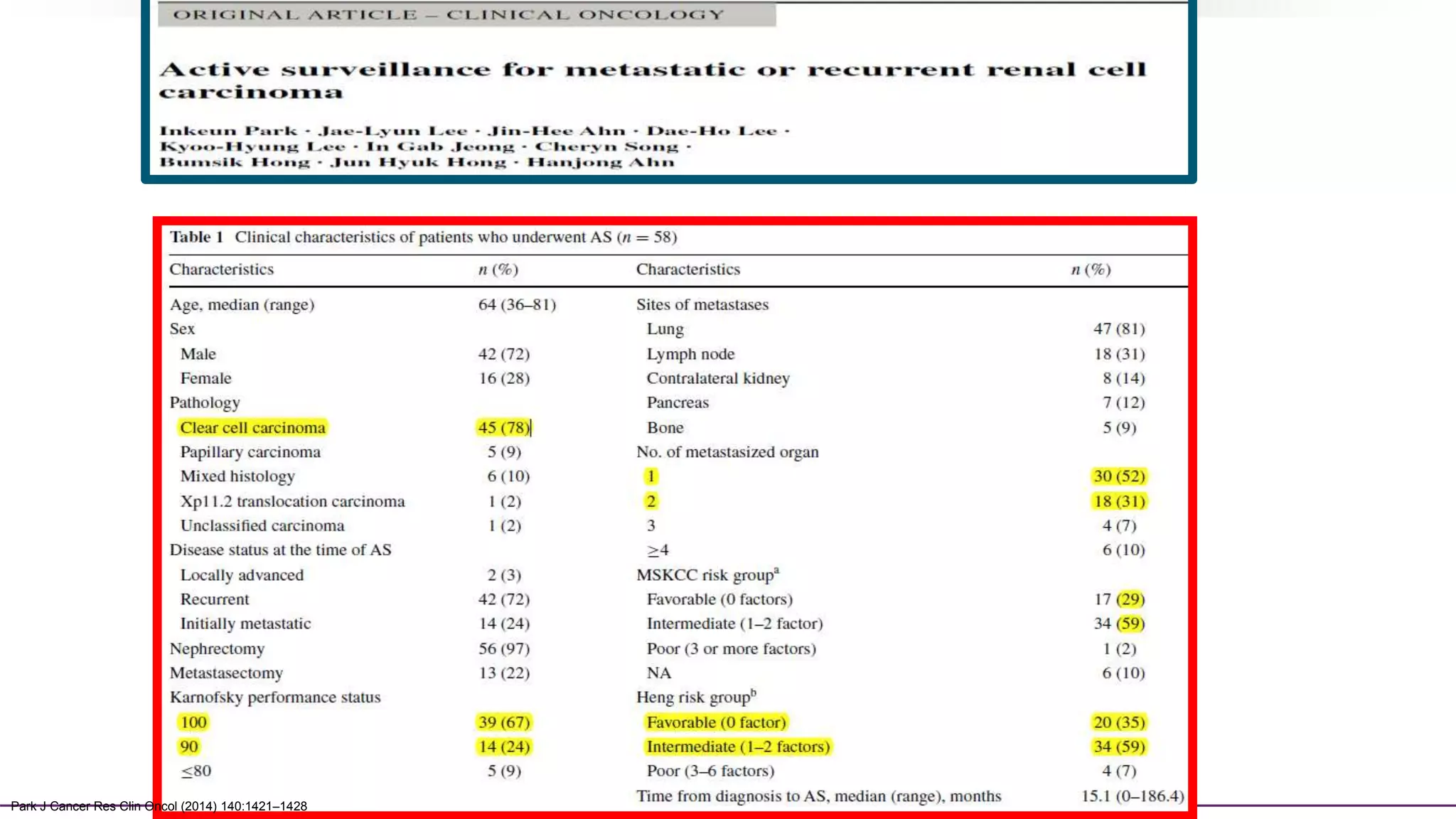Viewport: 1456px width, 819px height.
Task: Click the highlighted 20 (35) Heng value
Action: [1119, 722]
